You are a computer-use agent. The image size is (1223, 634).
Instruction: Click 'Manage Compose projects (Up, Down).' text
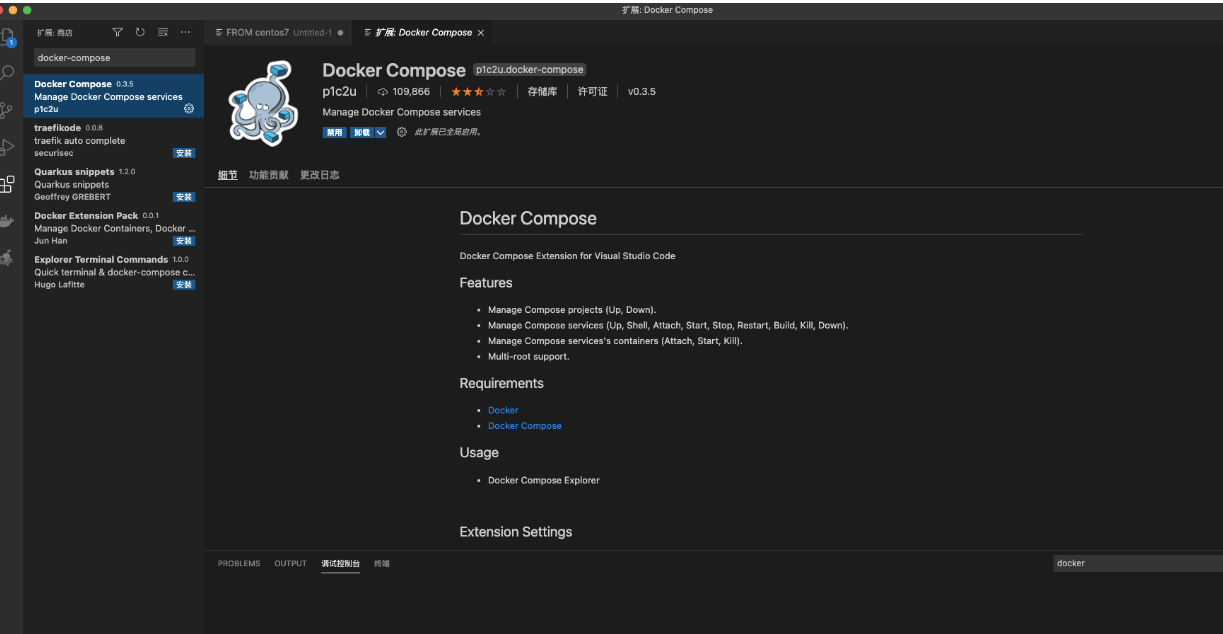(x=572, y=310)
